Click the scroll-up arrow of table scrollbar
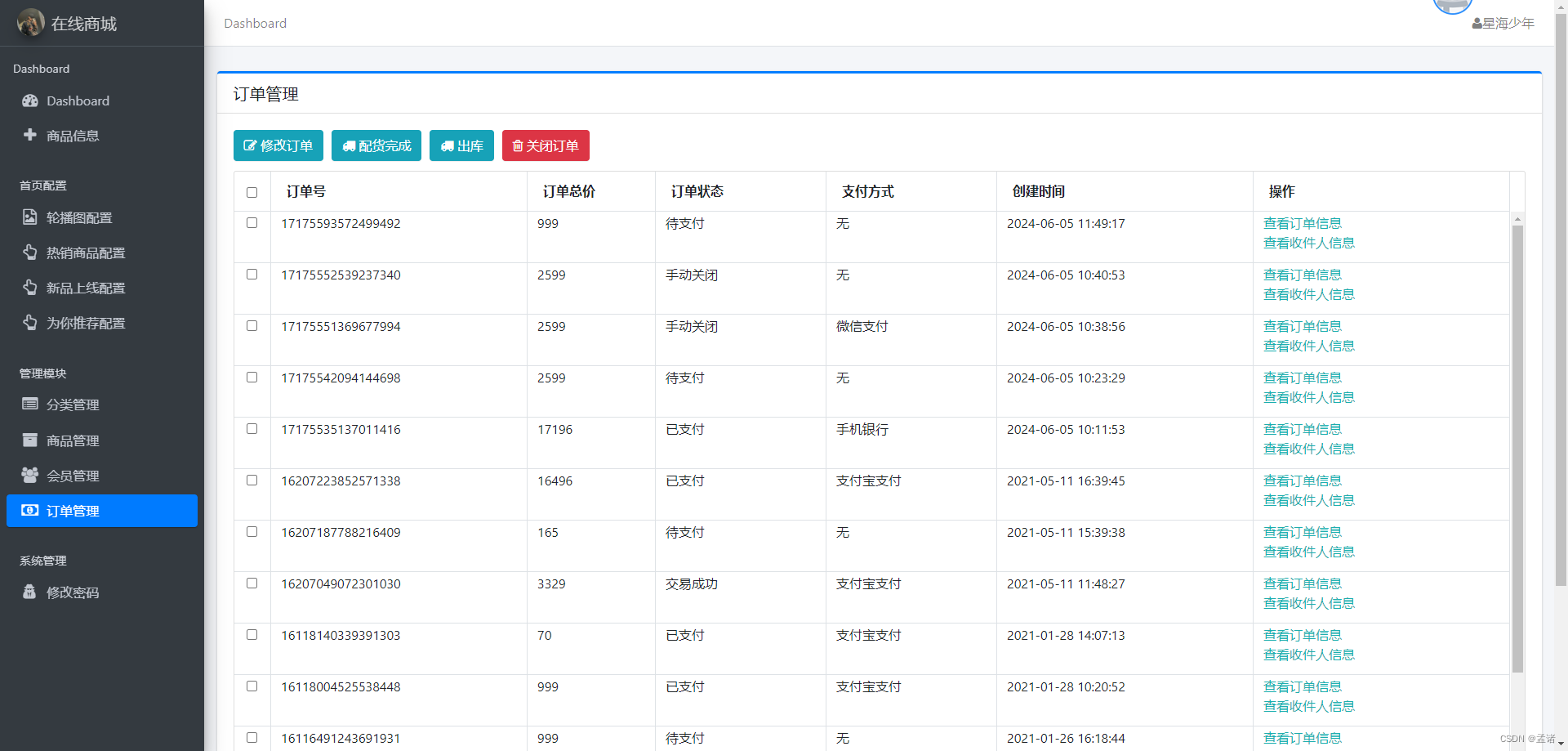The height and width of the screenshot is (751, 1568). [x=1517, y=219]
